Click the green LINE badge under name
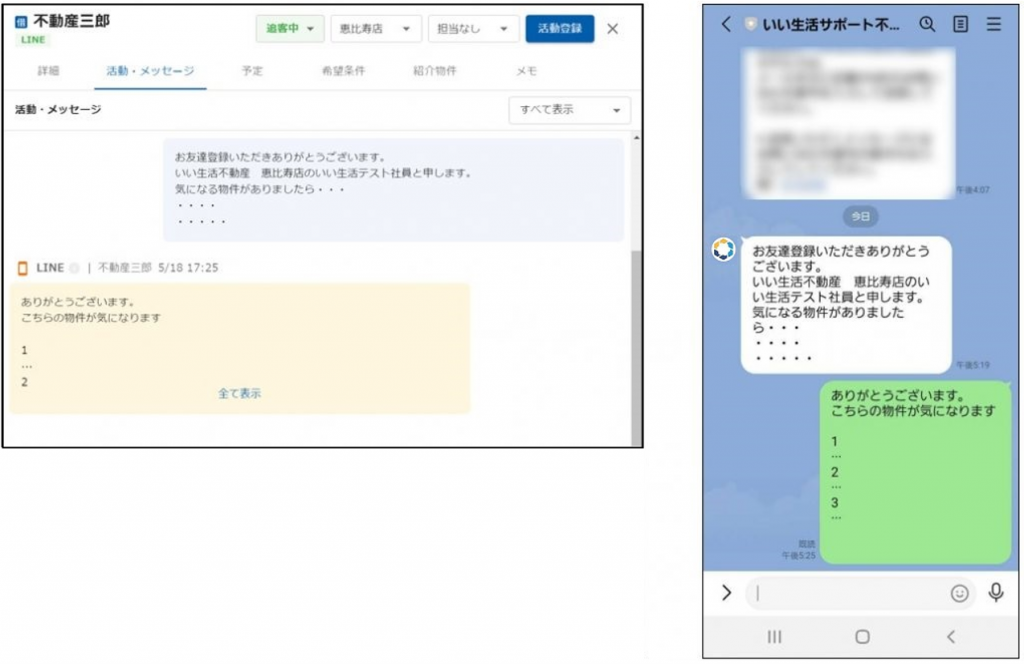Image resolution: width=1024 pixels, height=664 pixels. [x=33, y=40]
